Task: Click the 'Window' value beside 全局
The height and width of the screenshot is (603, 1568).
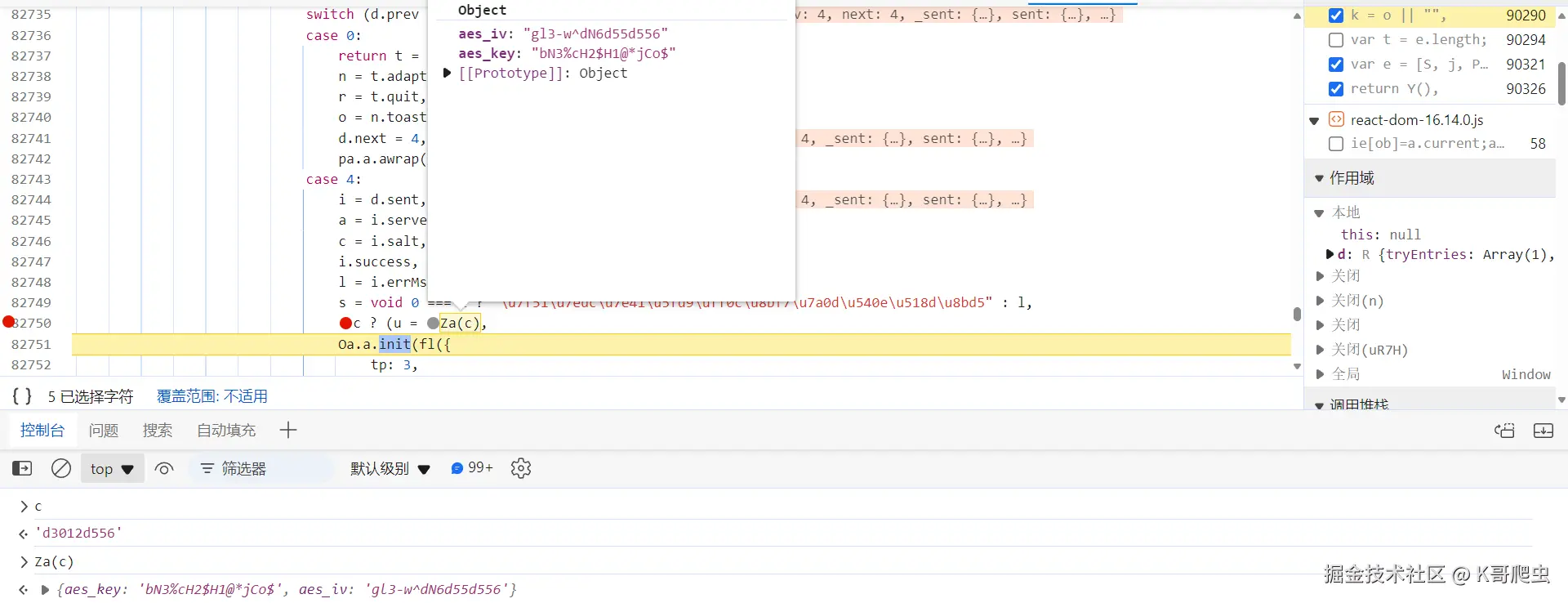Action: pos(1526,374)
